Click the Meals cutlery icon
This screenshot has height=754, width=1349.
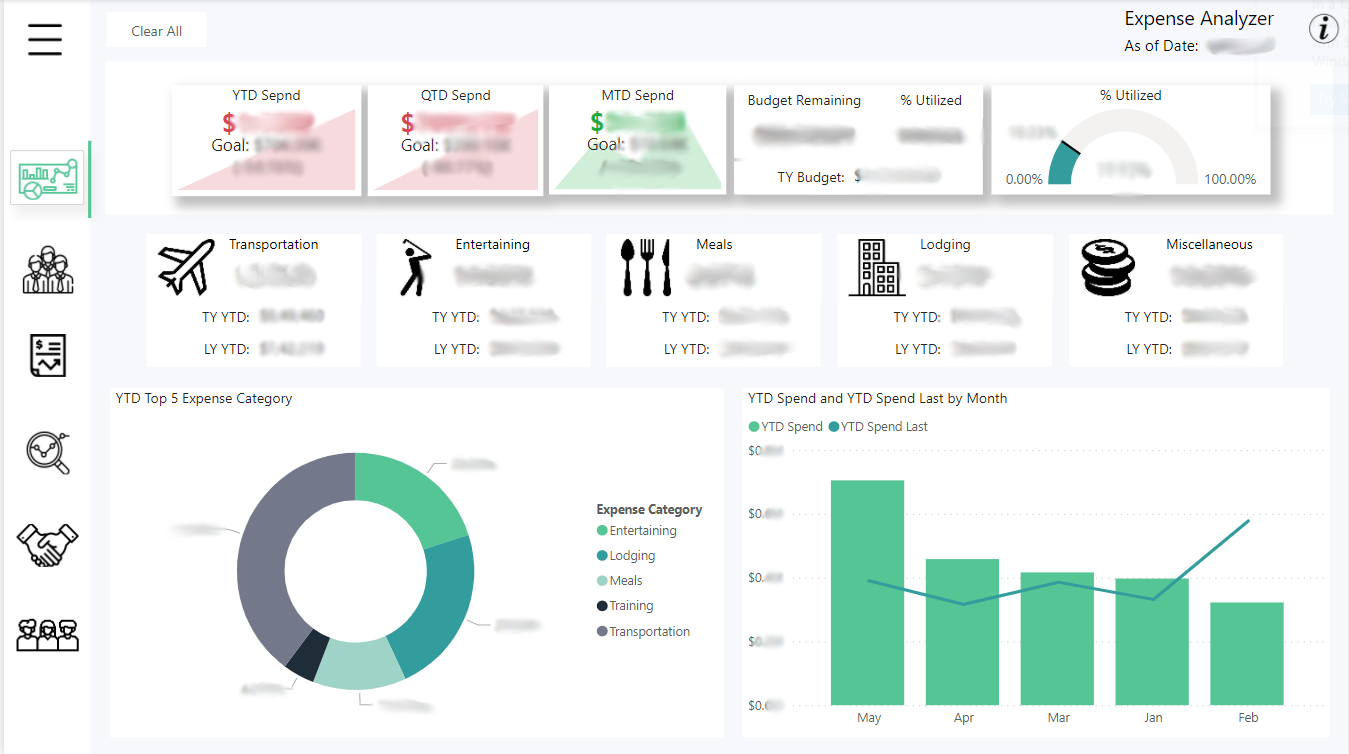(644, 267)
